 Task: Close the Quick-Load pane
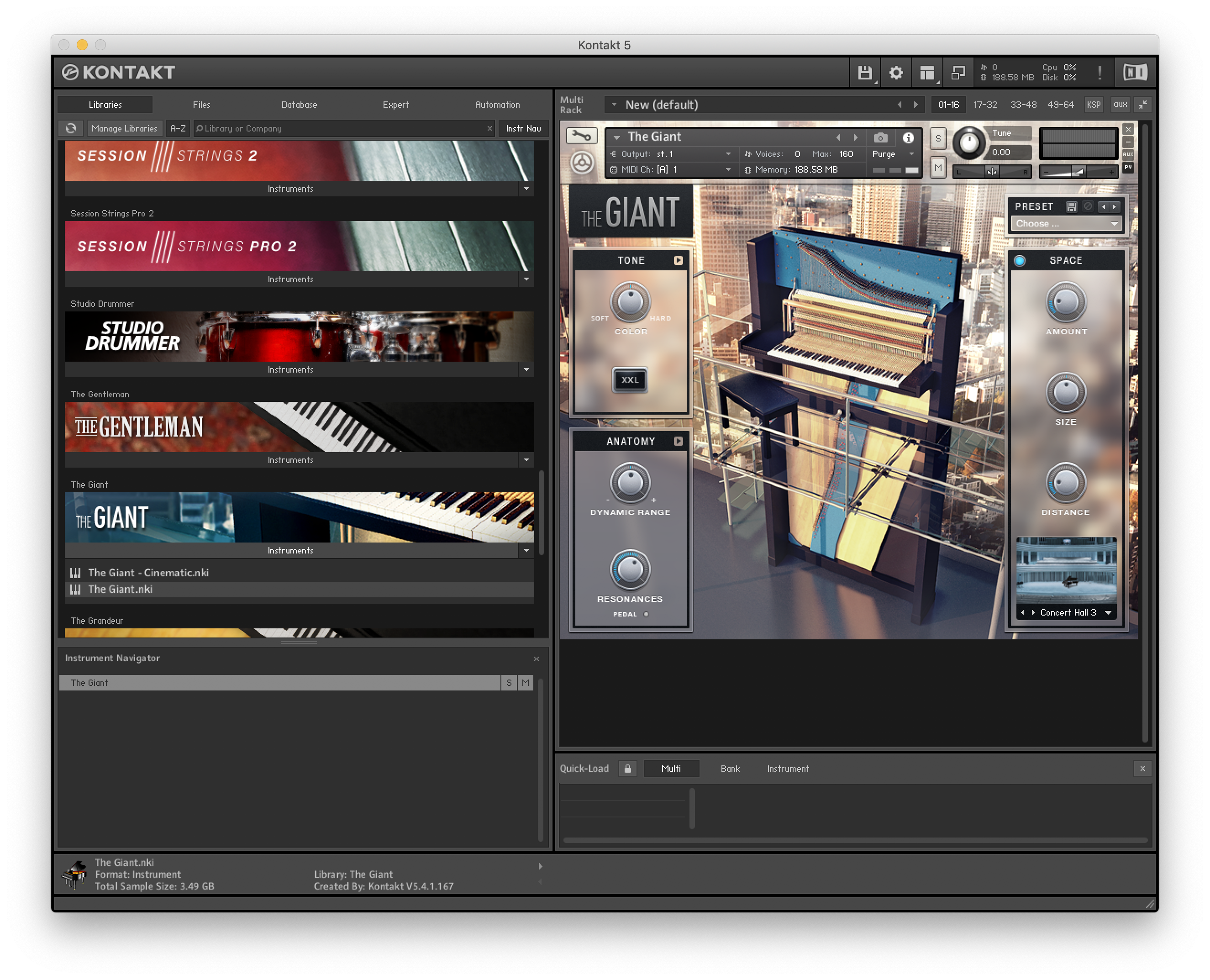click(x=1142, y=768)
